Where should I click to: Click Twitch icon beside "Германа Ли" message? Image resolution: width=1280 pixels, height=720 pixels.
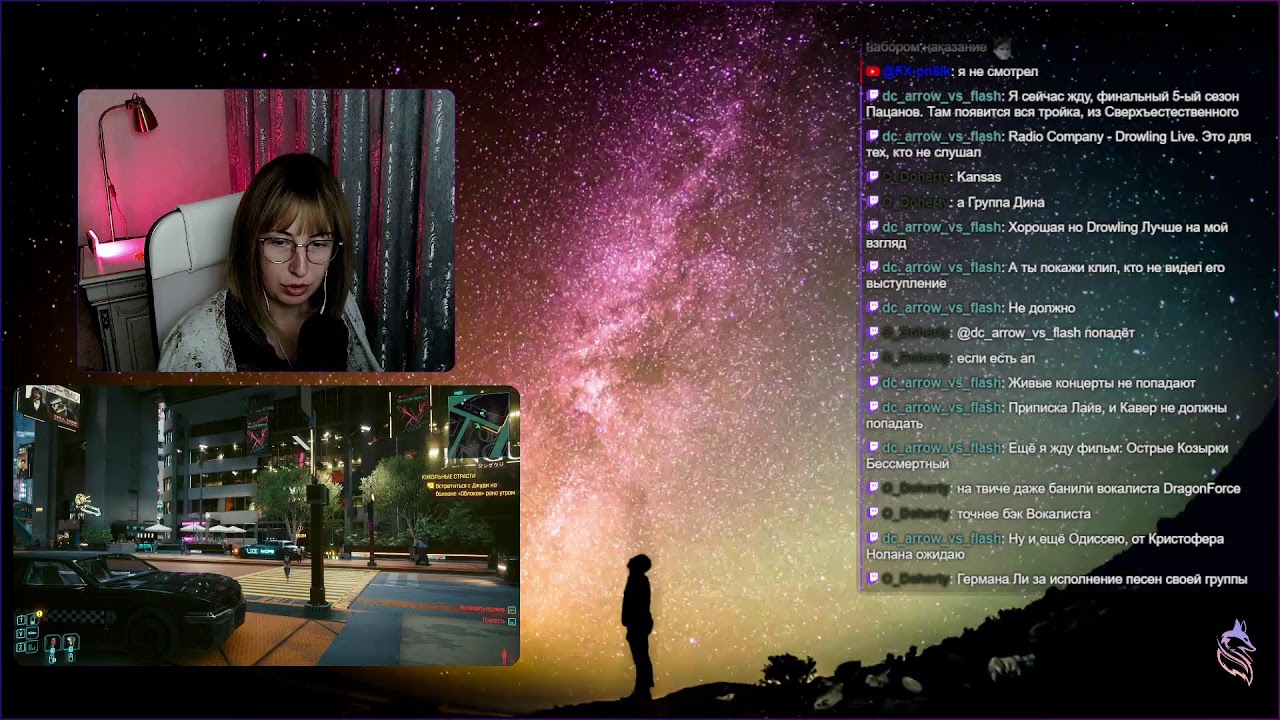[x=873, y=579]
